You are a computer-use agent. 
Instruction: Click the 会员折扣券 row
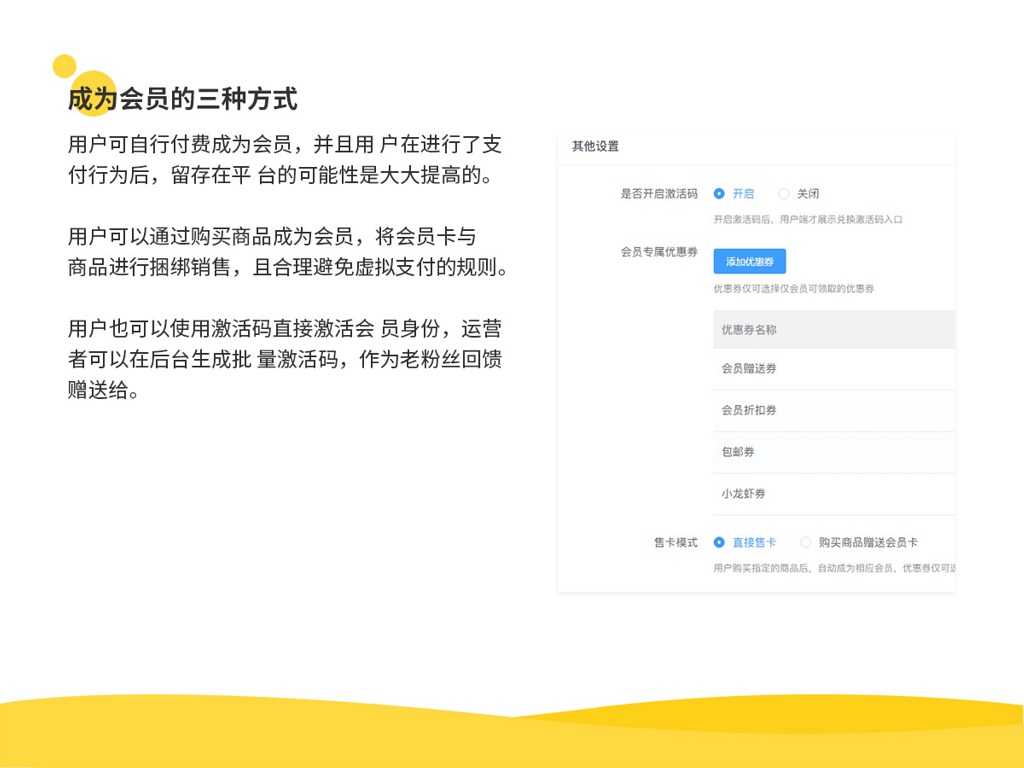834,411
